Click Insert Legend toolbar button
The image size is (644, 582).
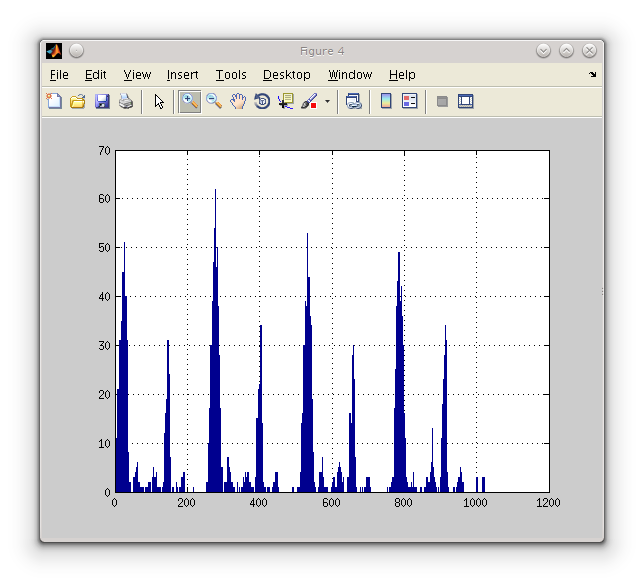coord(409,101)
